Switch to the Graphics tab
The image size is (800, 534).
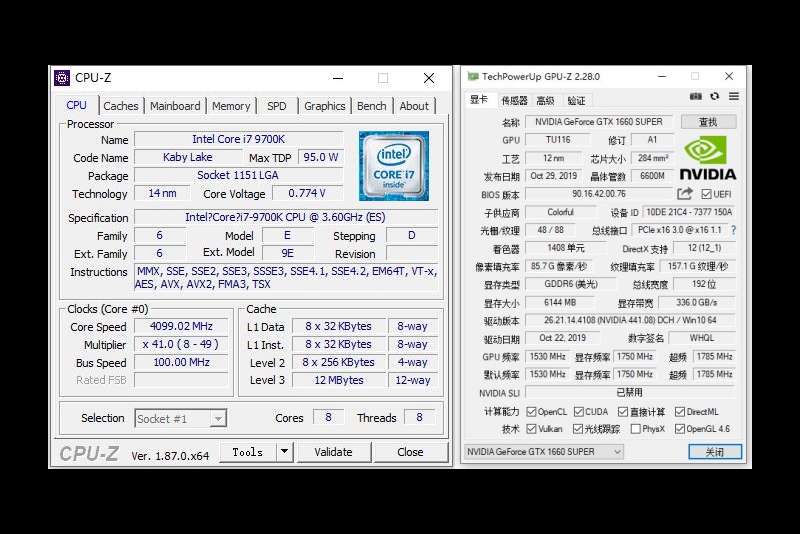pos(324,106)
